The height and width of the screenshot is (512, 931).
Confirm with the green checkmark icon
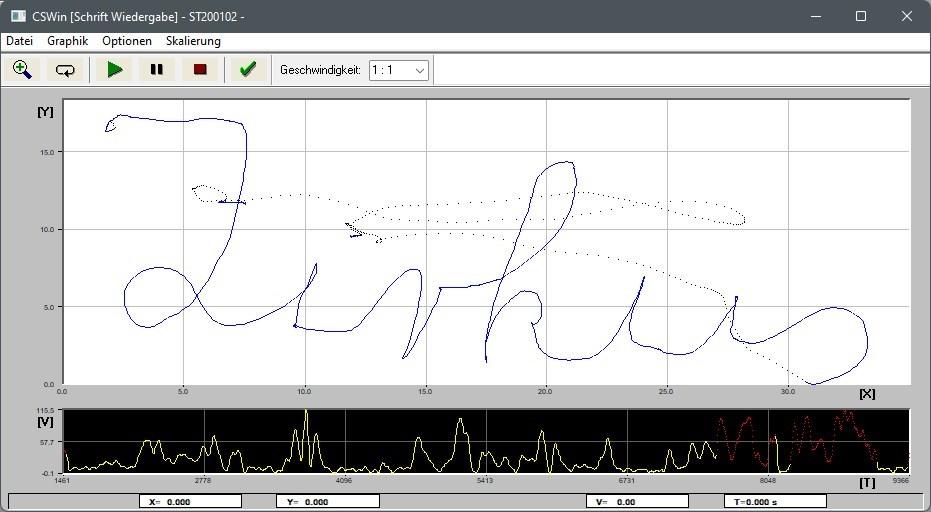point(248,69)
